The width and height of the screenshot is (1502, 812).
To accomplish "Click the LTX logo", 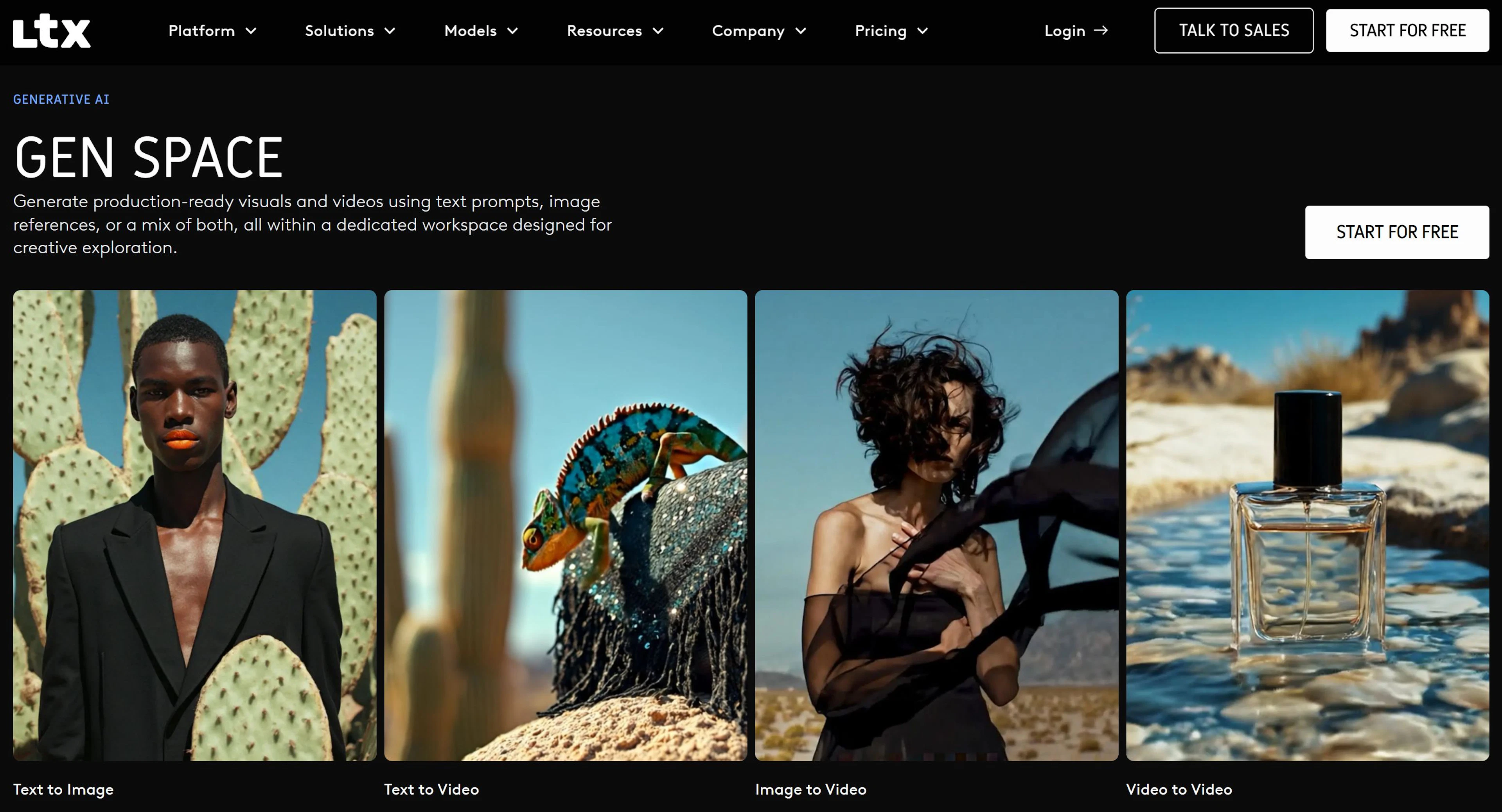I will [51, 31].
